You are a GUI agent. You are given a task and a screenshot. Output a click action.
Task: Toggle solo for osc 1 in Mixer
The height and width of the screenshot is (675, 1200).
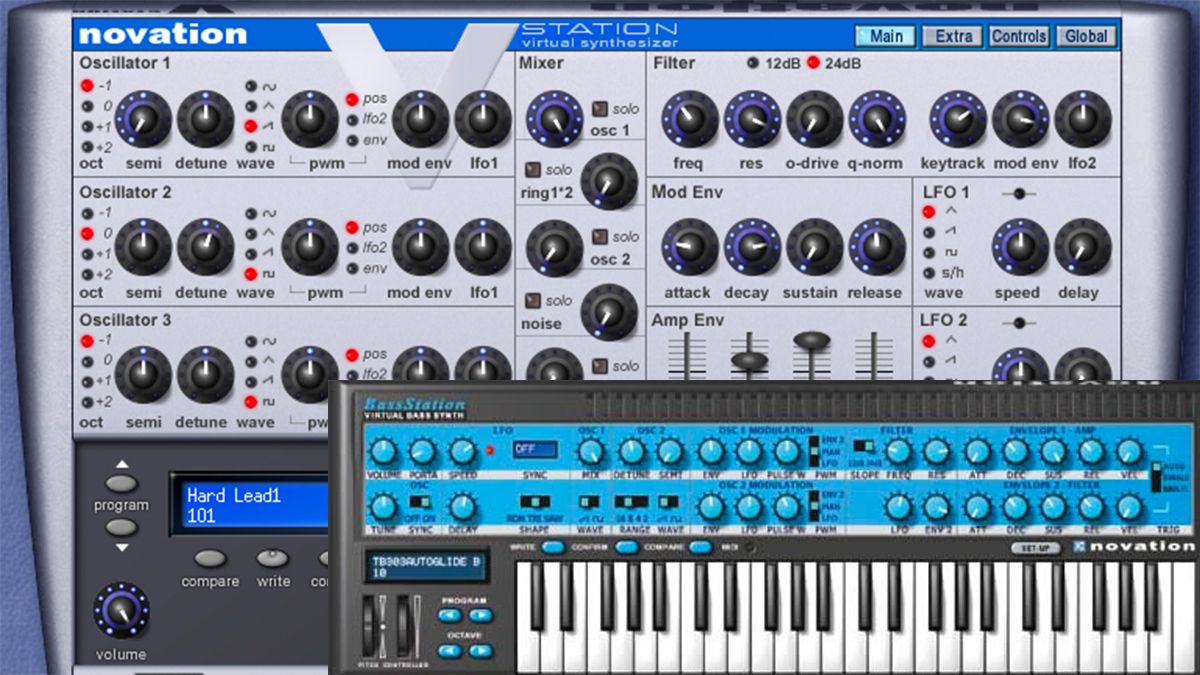600,109
